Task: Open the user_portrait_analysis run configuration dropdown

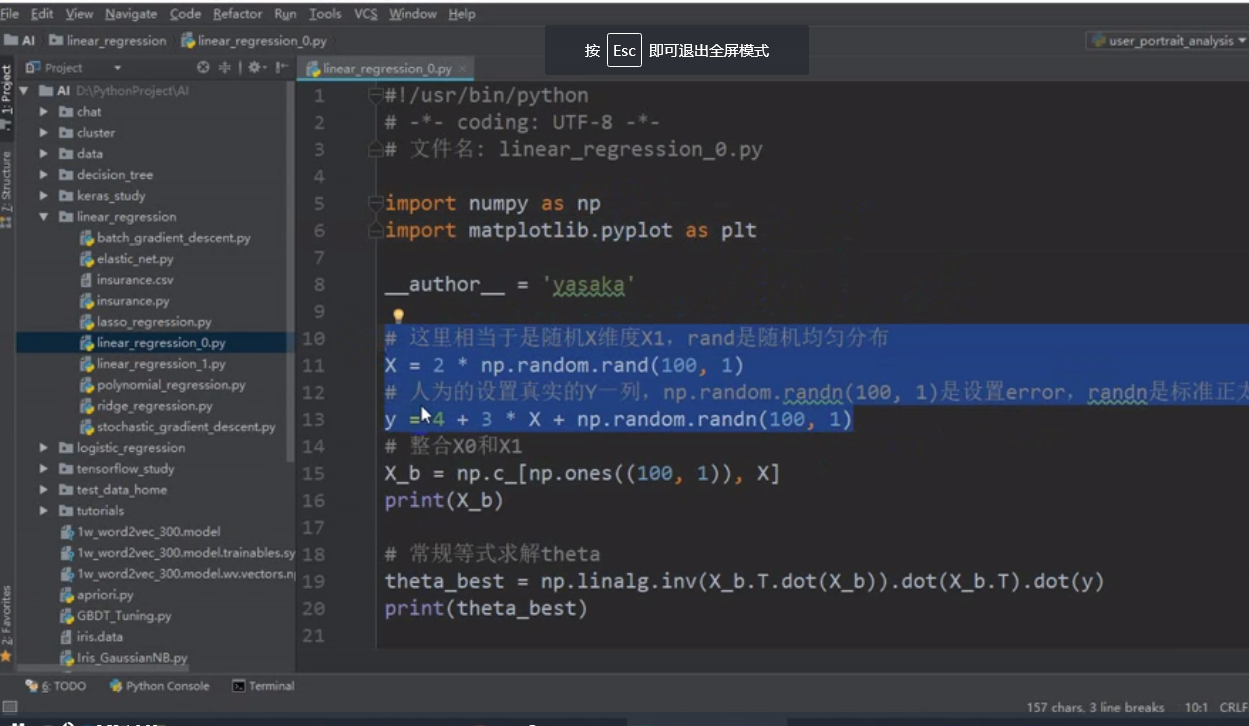Action: point(1167,41)
